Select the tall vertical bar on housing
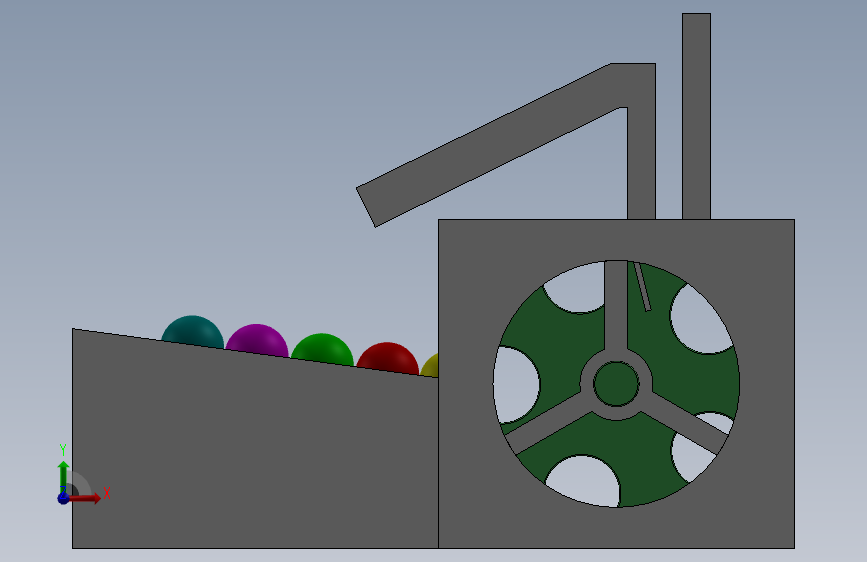This screenshot has width=867, height=562. (x=696, y=116)
